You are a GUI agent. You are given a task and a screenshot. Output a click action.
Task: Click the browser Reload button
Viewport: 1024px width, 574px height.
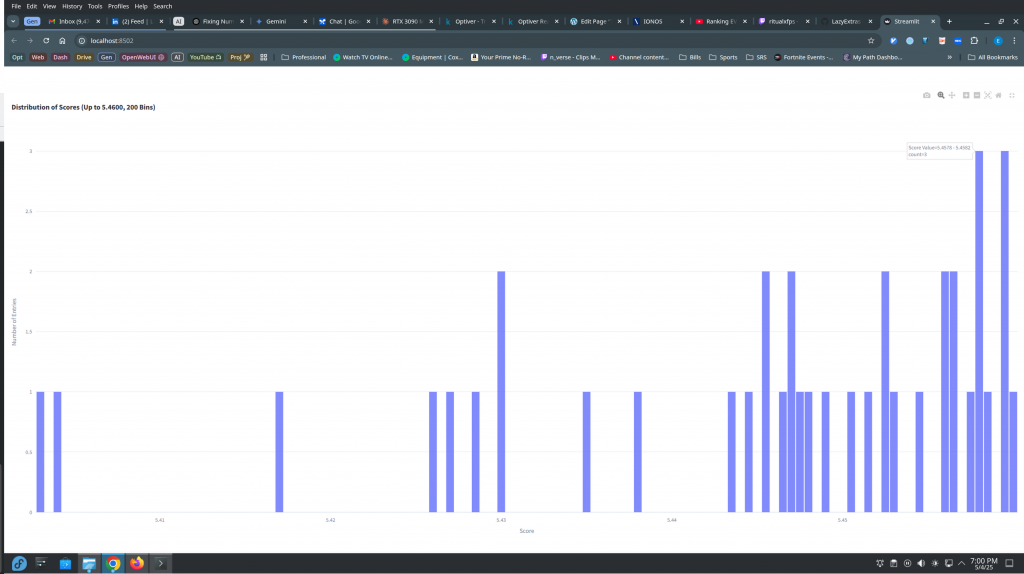[46, 40]
